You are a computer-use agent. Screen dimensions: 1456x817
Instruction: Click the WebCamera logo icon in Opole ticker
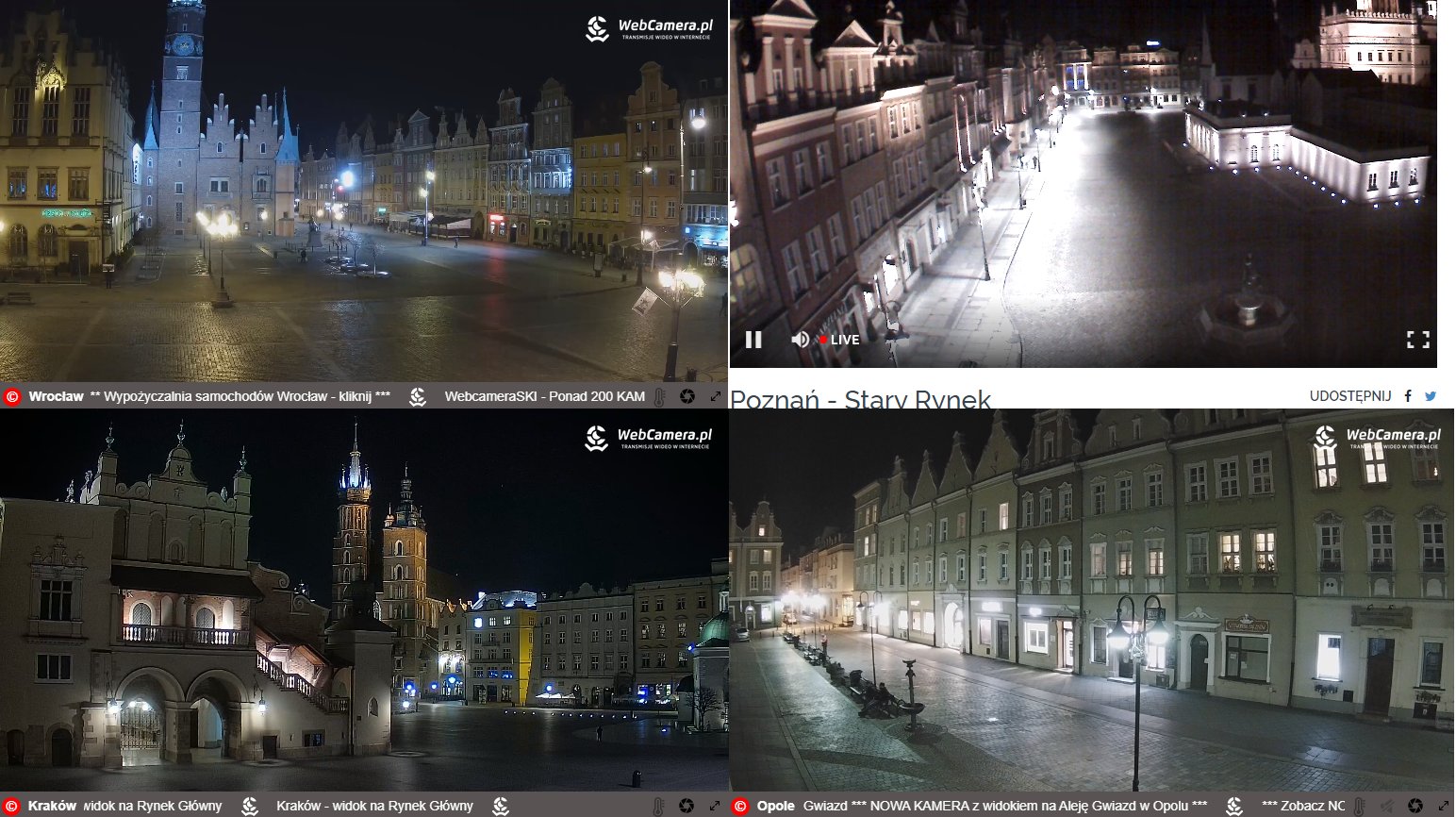(1234, 807)
